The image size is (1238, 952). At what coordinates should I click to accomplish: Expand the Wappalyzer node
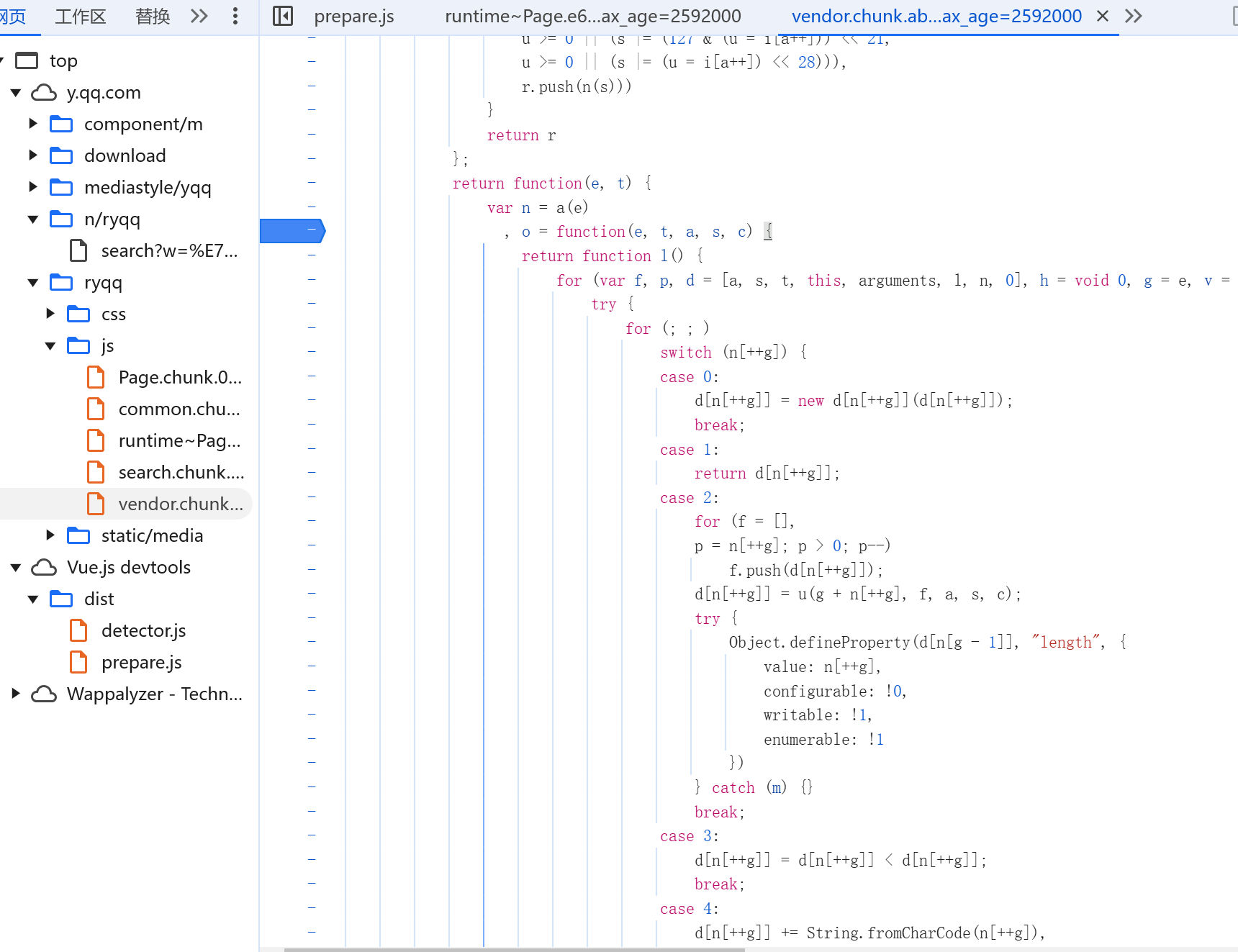pyautogui.click(x=16, y=694)
